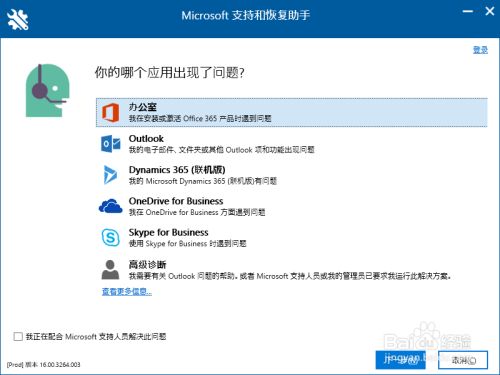The height and width of the screenshot is (375, 500).
Task: Click the Outlook envelope icon
Action: click(x=110, y=144)
